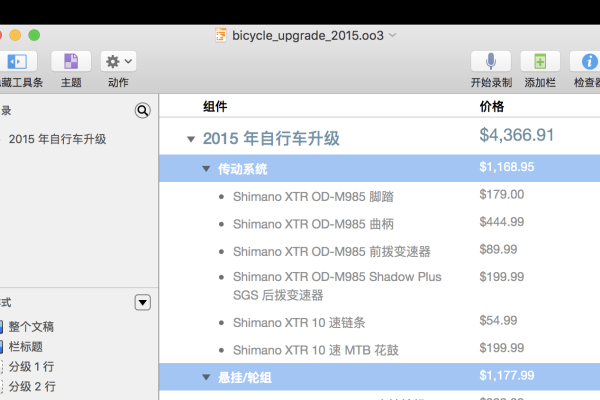The width and height of the screenshot is (600, 400).
Task: Click the price cell $444.99
Action: point(502,222)
